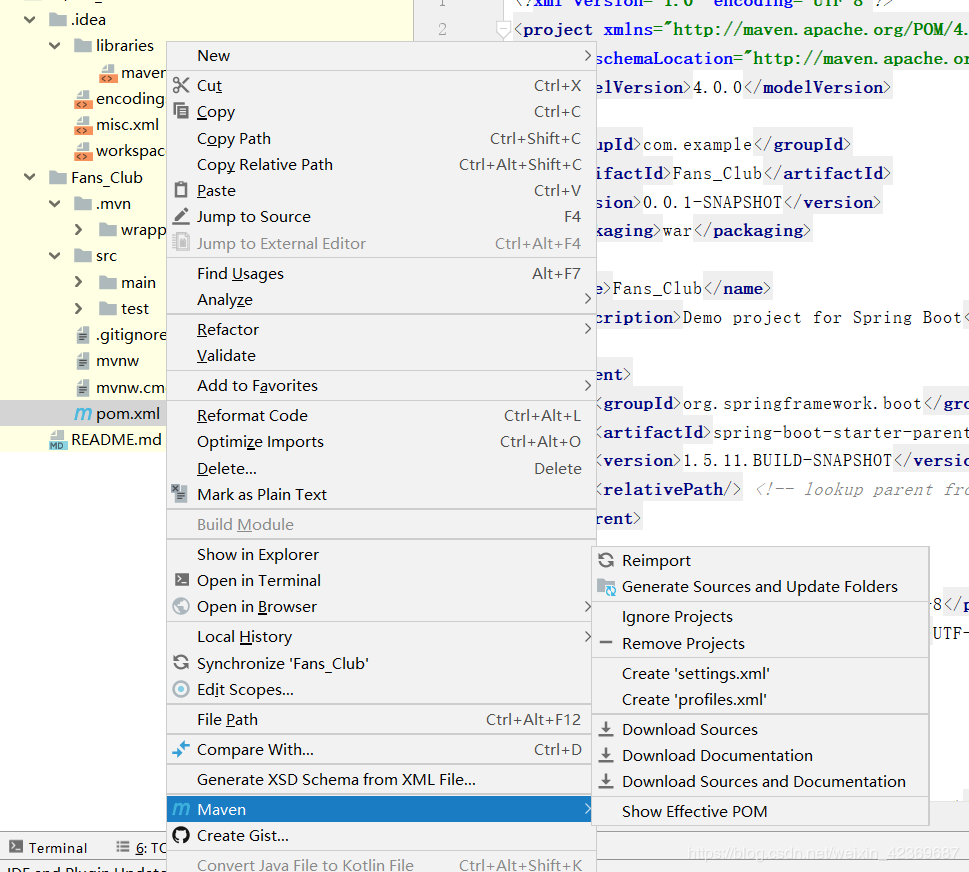
Task: Open the Analyze submenu
Action: (381, 300)
